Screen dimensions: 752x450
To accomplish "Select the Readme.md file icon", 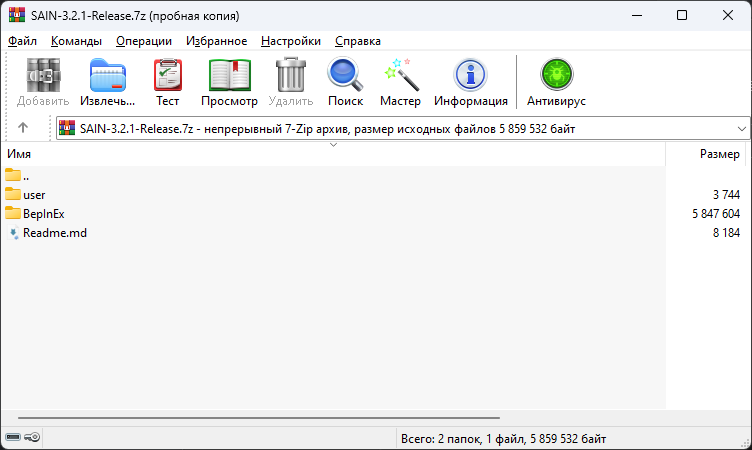I will pos(13,233).
